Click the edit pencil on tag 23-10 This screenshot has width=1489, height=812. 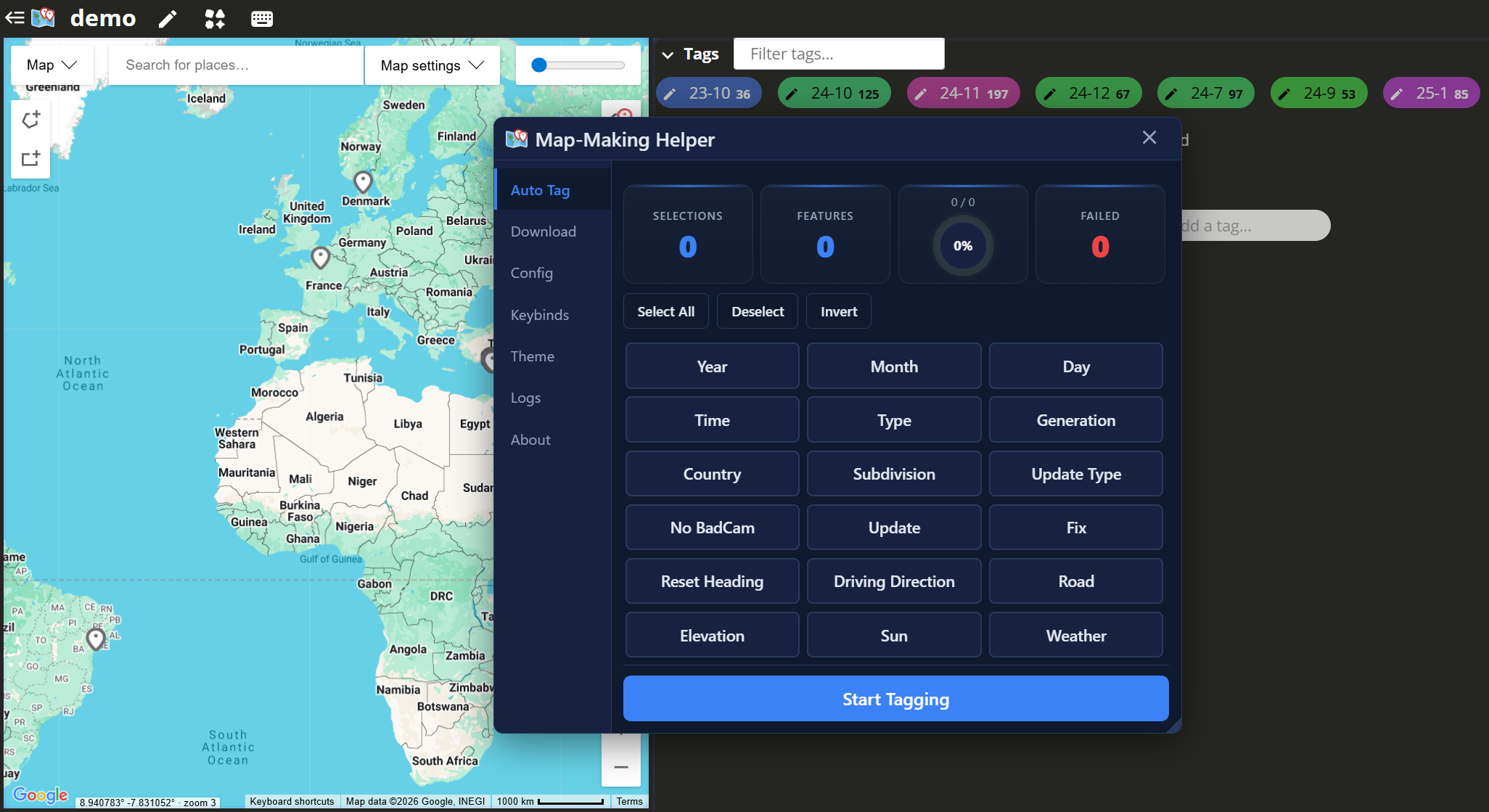[670, 94]
